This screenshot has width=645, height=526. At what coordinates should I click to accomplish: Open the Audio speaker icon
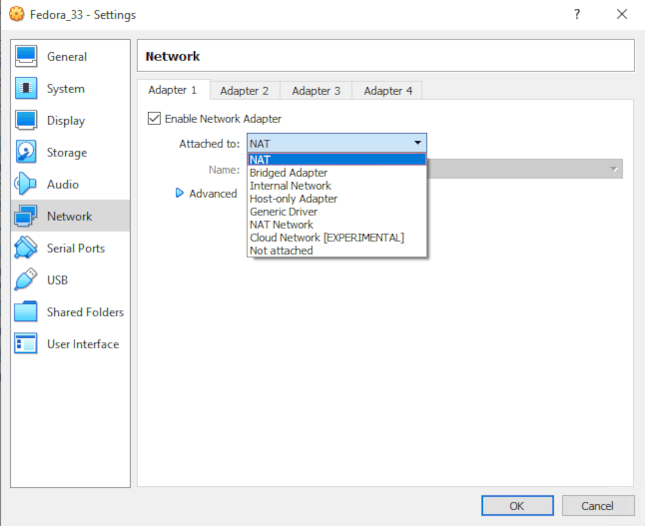click(27, 185)
